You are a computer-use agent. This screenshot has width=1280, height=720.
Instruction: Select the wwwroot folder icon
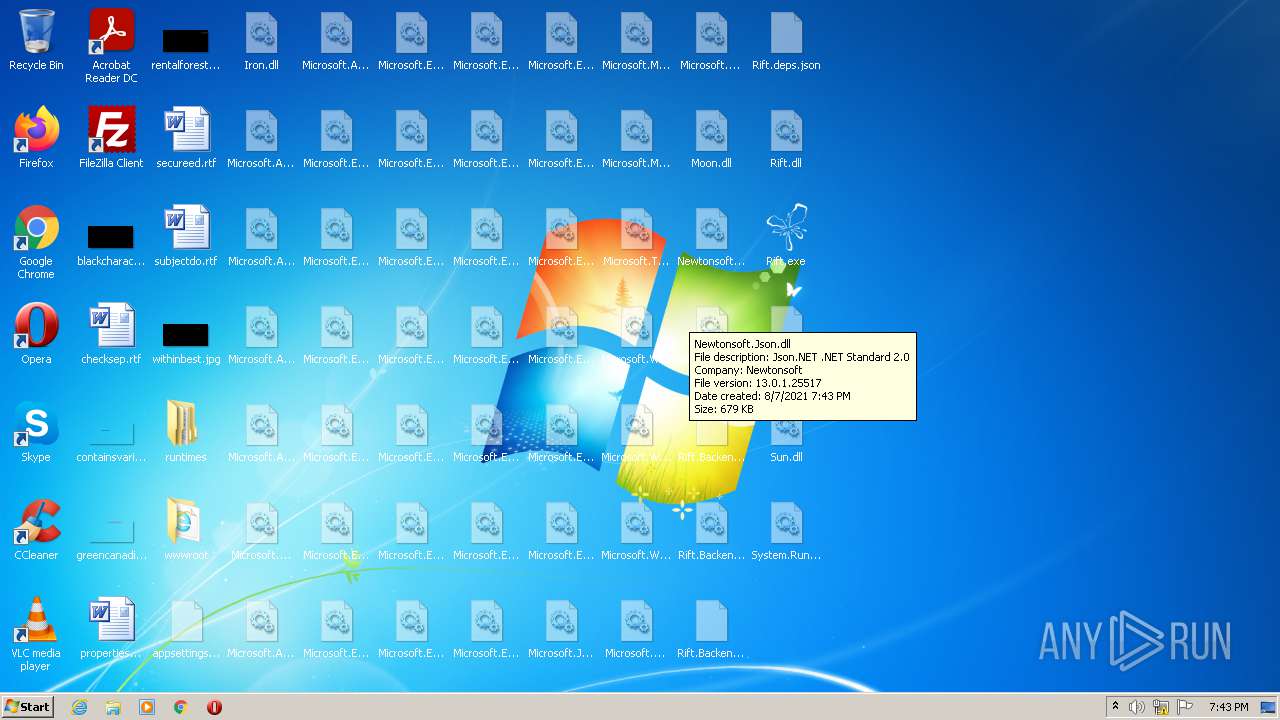(186, 530)
